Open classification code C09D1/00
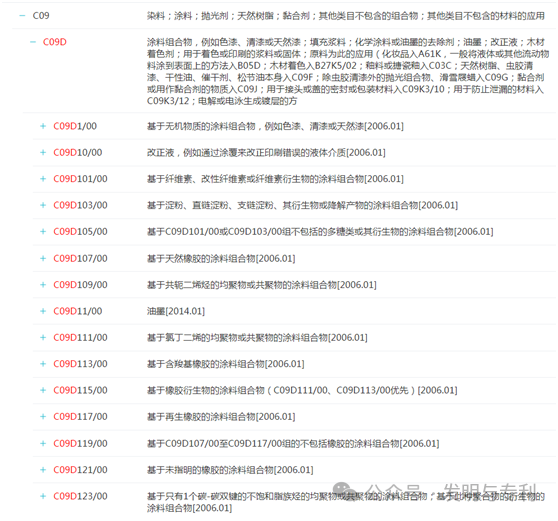Viewport: 558px width, 521px height. pos(75,126)
